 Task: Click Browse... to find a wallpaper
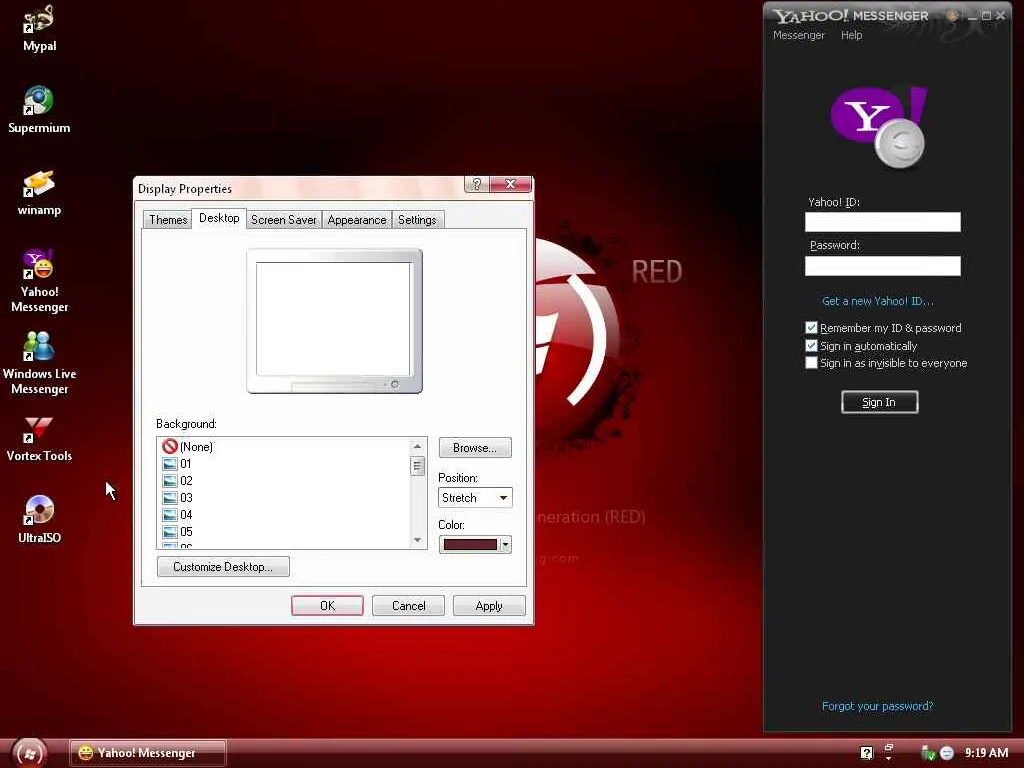pyautogui.click(x=475, y=448)
